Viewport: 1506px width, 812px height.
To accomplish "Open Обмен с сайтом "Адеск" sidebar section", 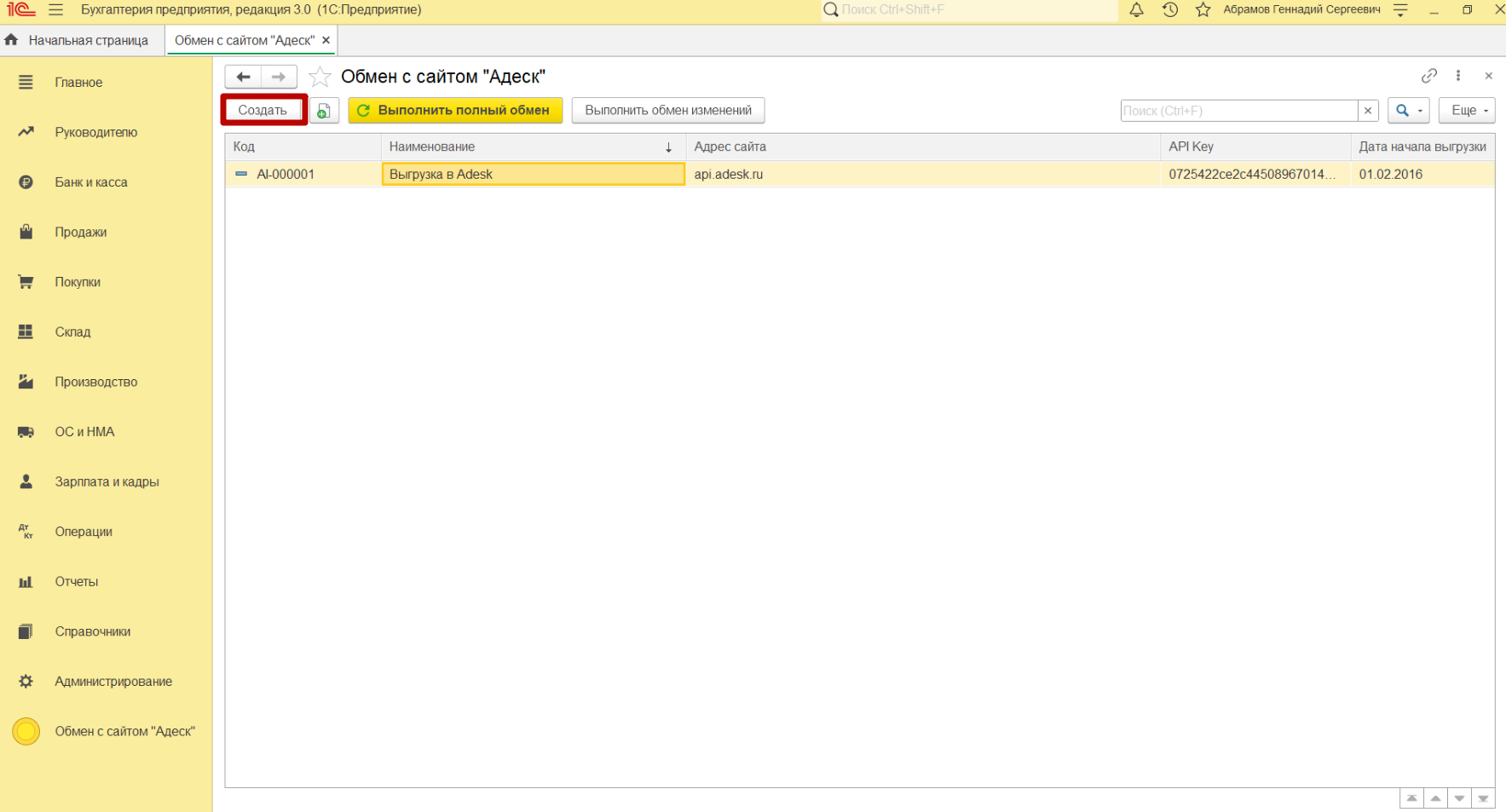I will [125, 731].
